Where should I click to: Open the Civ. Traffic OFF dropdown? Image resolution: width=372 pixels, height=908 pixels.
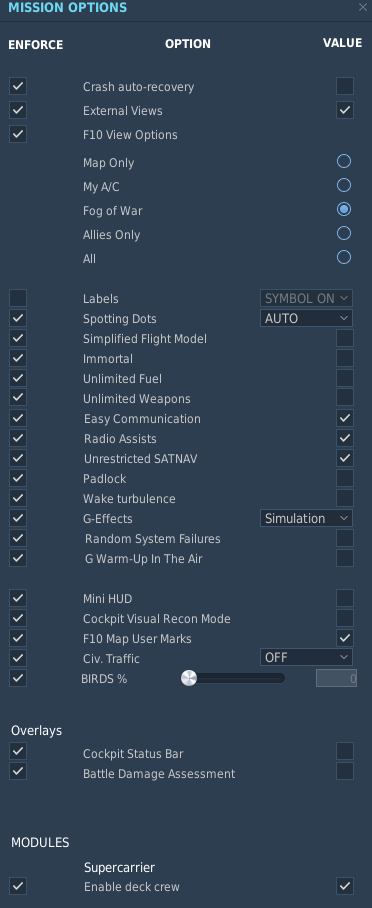coord(306,657)
